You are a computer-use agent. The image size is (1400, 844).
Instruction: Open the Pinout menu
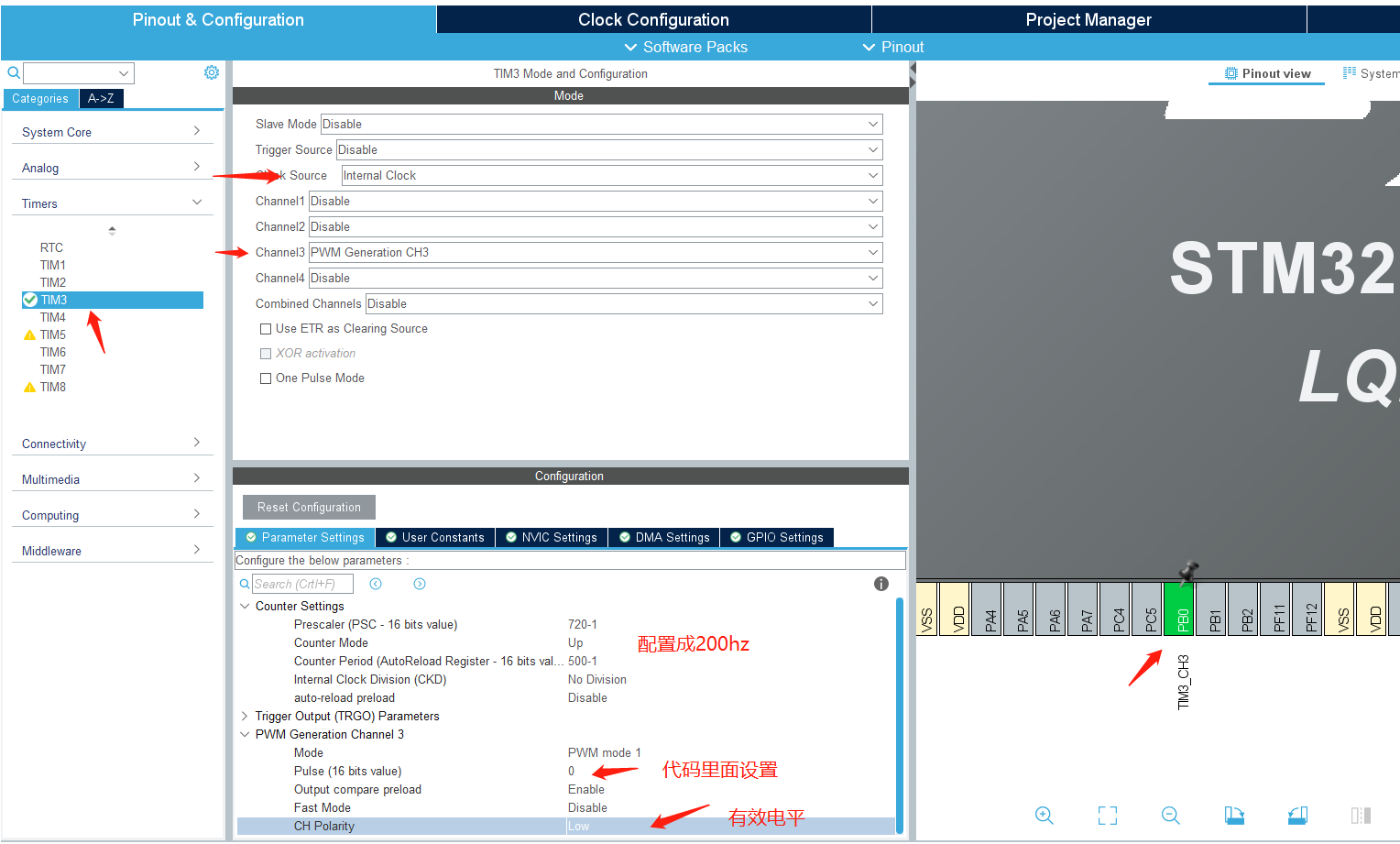[893, 47]
